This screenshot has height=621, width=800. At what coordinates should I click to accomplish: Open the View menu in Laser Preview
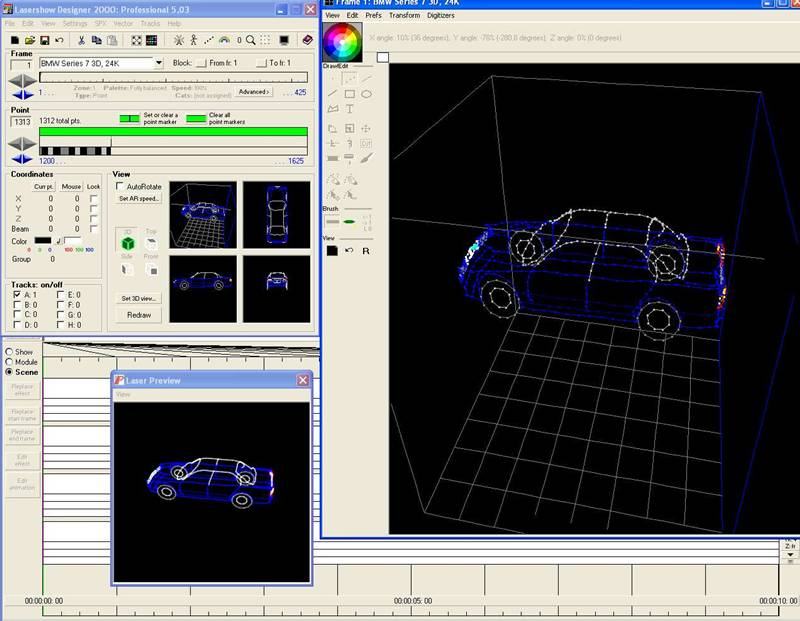pyautogui.click(x=123, y=394)
